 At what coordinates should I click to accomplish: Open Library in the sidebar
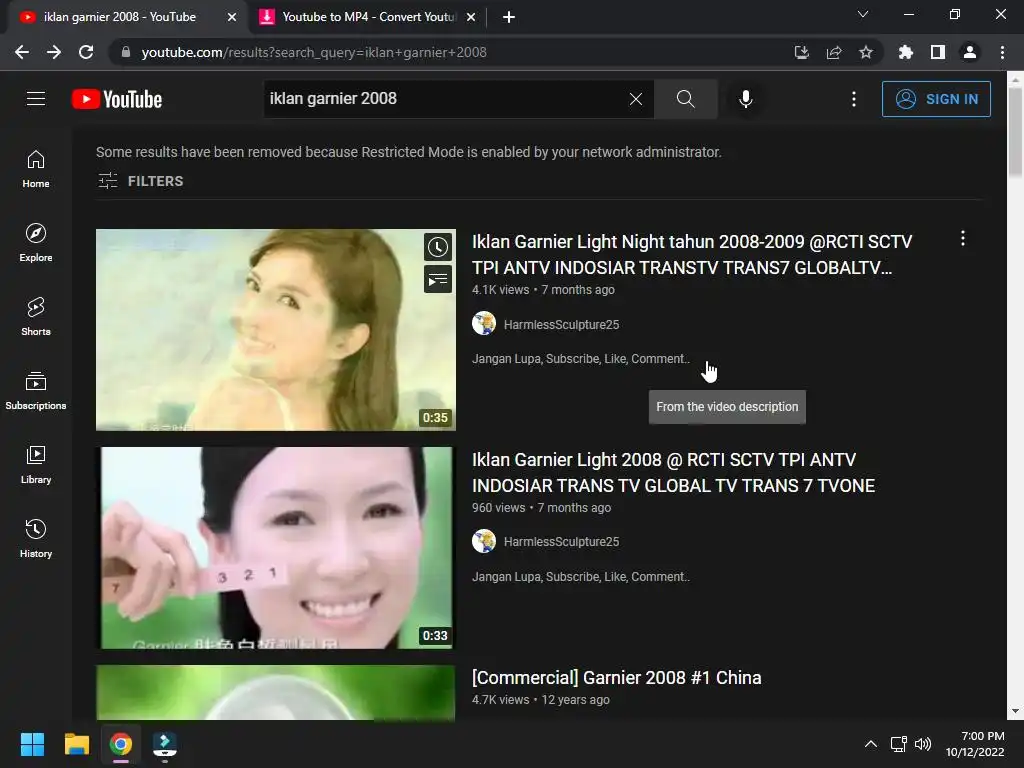pos(36,464)
